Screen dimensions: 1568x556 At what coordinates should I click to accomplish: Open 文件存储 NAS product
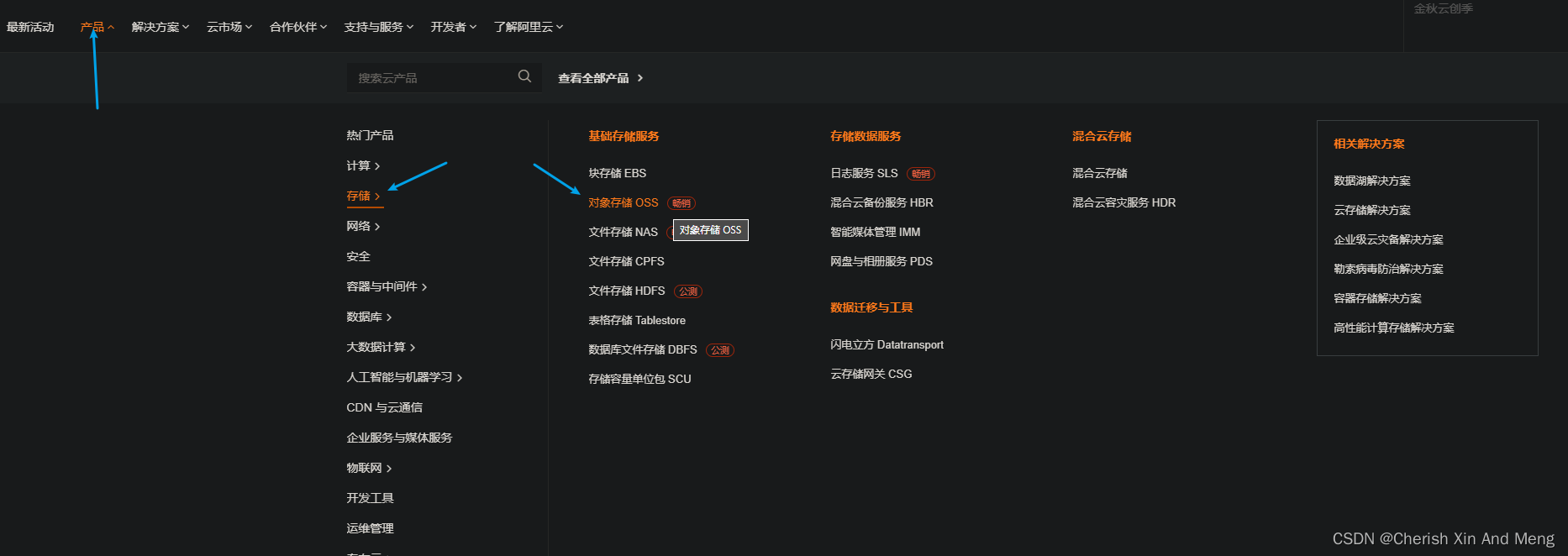click(x=623, y=232)
